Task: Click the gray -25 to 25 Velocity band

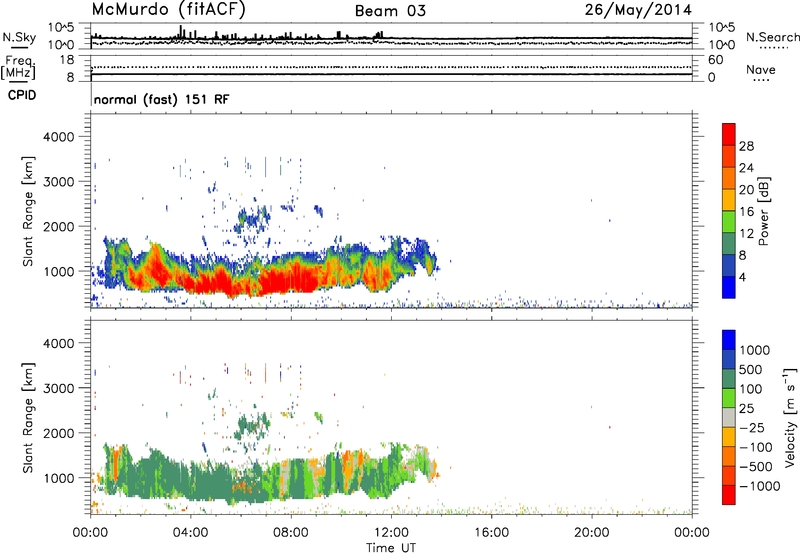Action: [729, 418]
